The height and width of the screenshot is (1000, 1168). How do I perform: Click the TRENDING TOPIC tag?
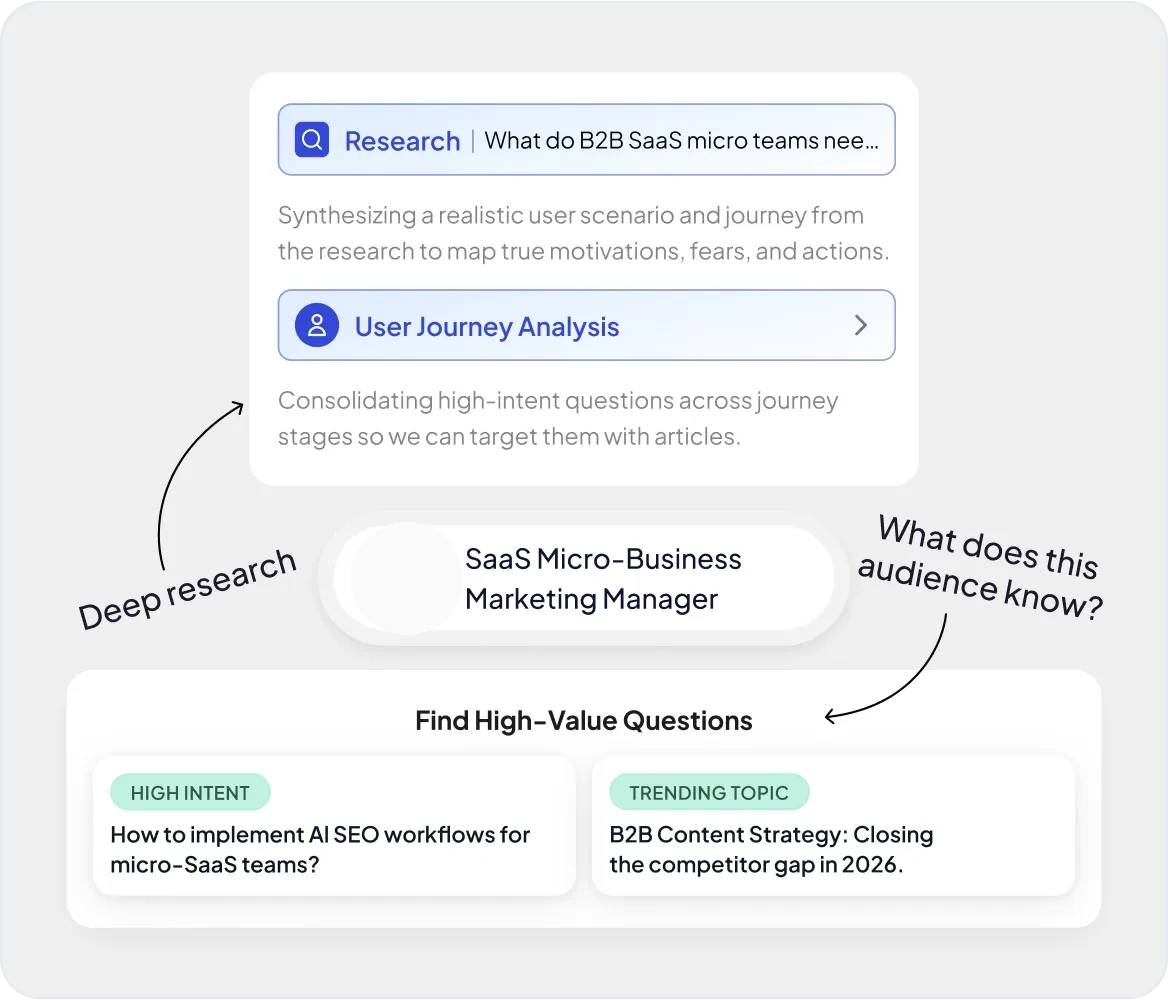coord(709,792)
